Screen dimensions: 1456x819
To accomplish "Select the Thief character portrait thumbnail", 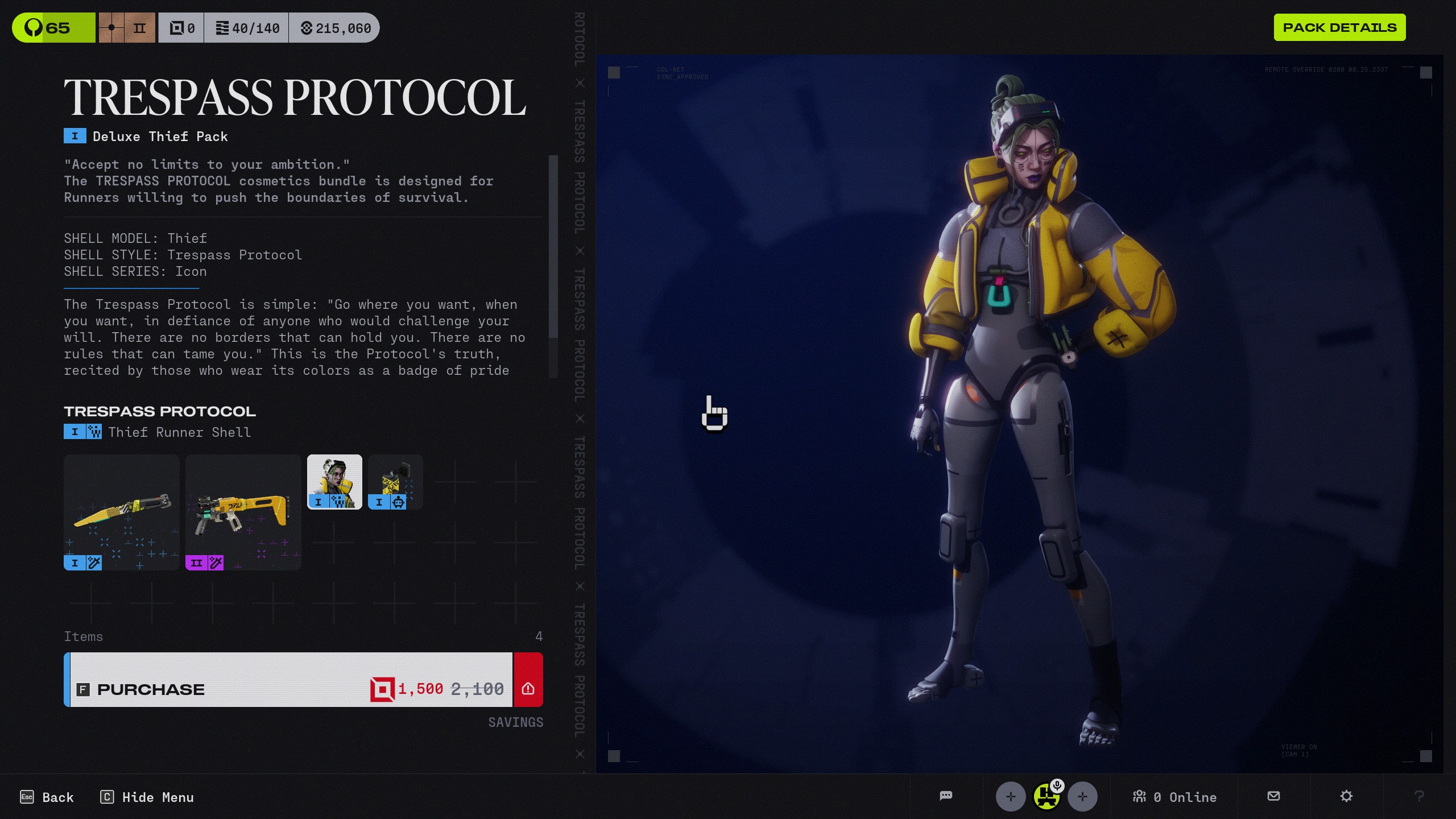I will [x=334, y=482].
